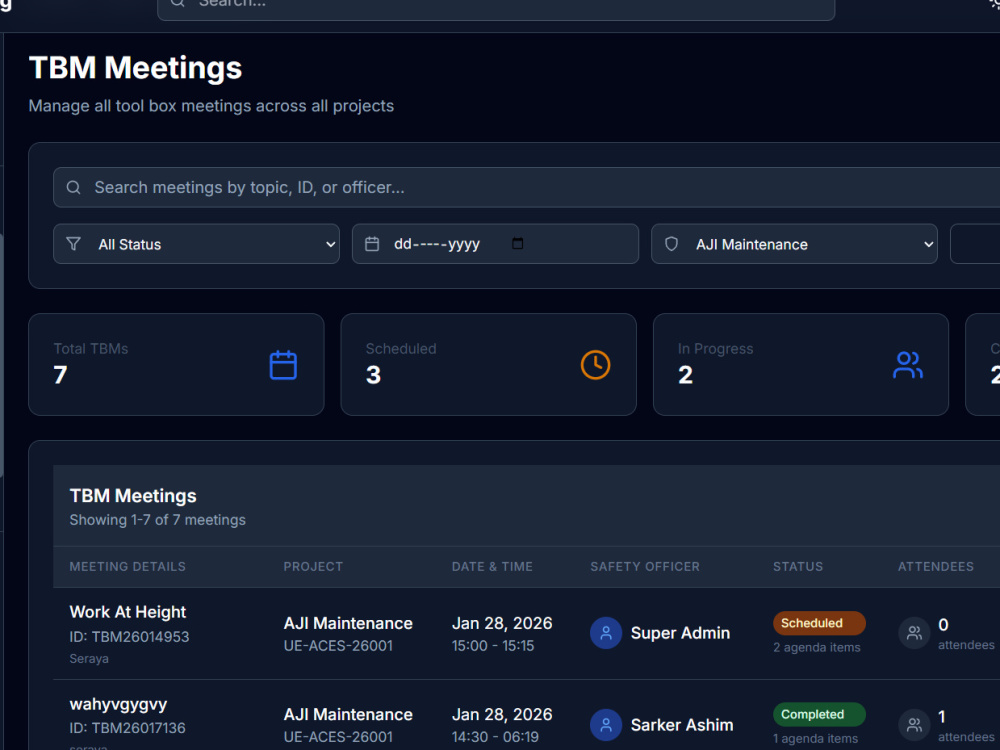Click the In Progress stats card
1000x750 pixels.
coord(800,364)
